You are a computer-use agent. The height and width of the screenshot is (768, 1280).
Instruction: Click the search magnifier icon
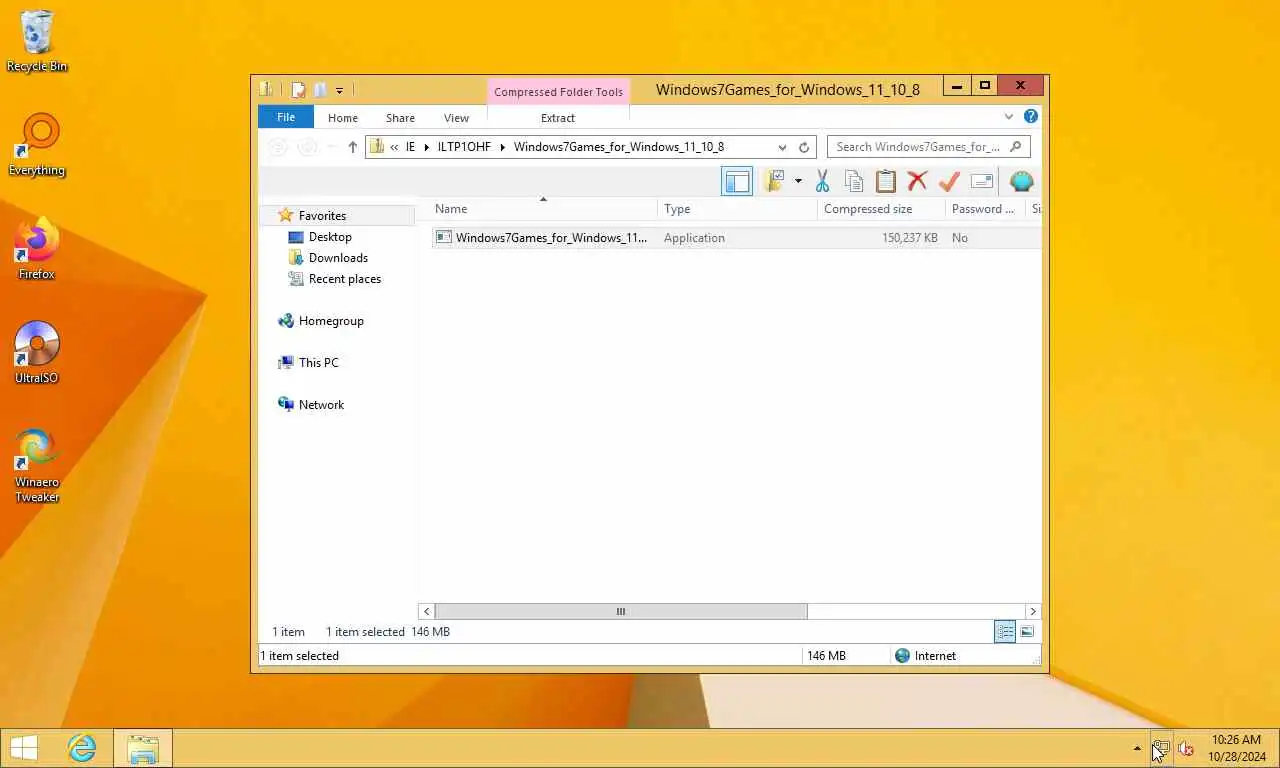[1016, 147]
